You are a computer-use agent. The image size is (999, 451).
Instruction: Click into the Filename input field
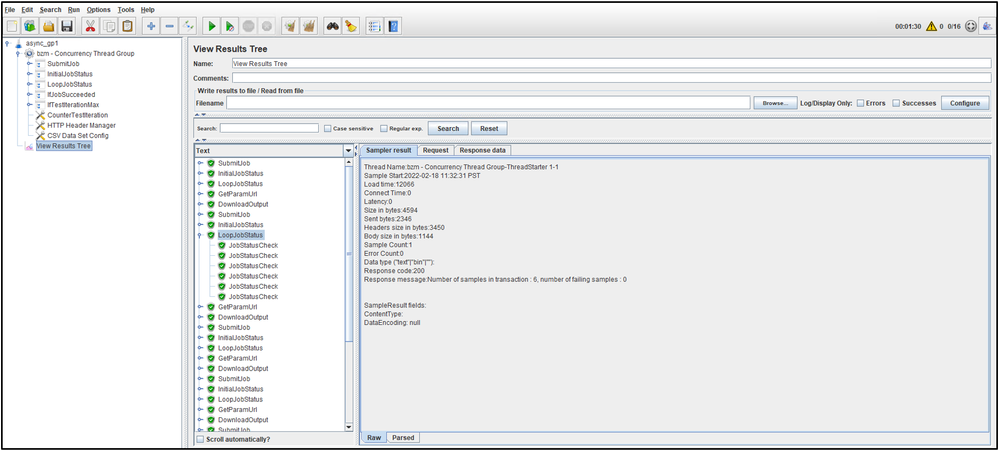click(x=488, y=103)
